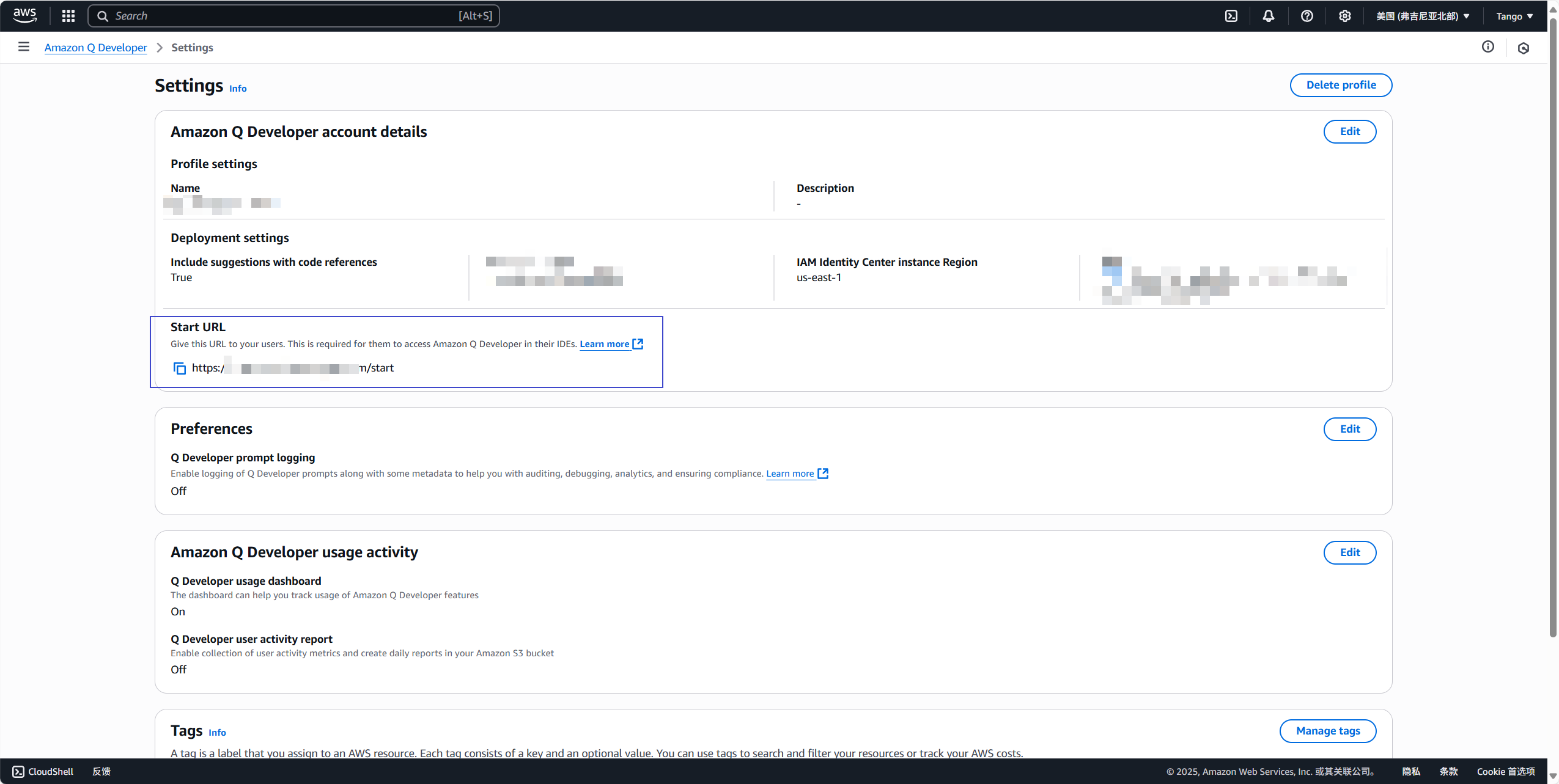This screenshot has width=1559, height=784.
Task: Open the info panel circle icon
Action: tap(1487, 47)
